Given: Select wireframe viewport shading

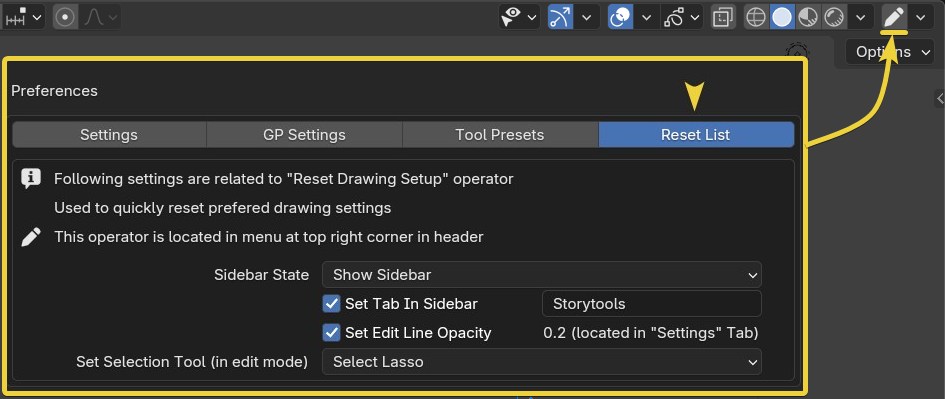Looking at the screenshot, I should pos(756,17).
